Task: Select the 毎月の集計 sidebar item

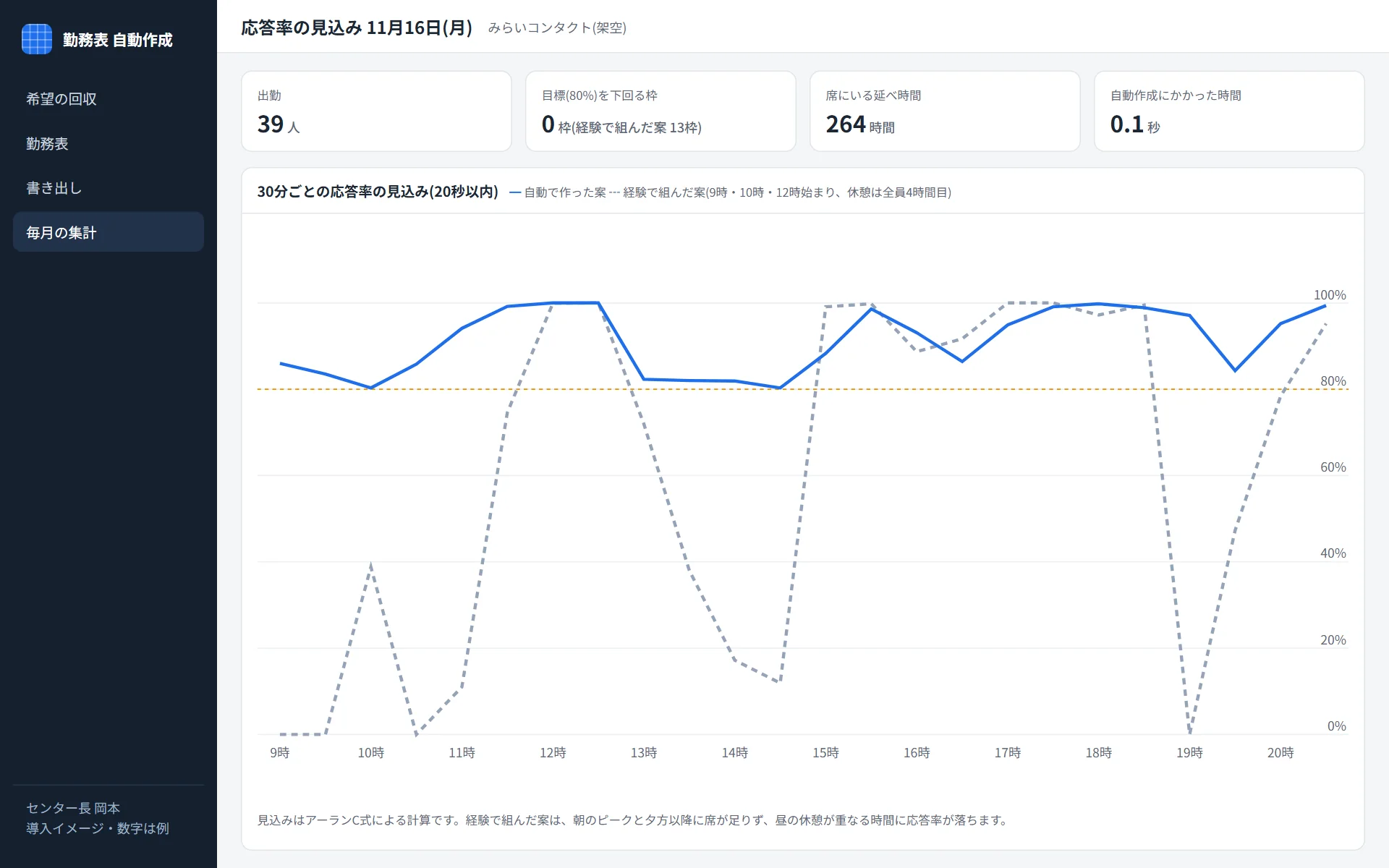Action: (109, 232)
